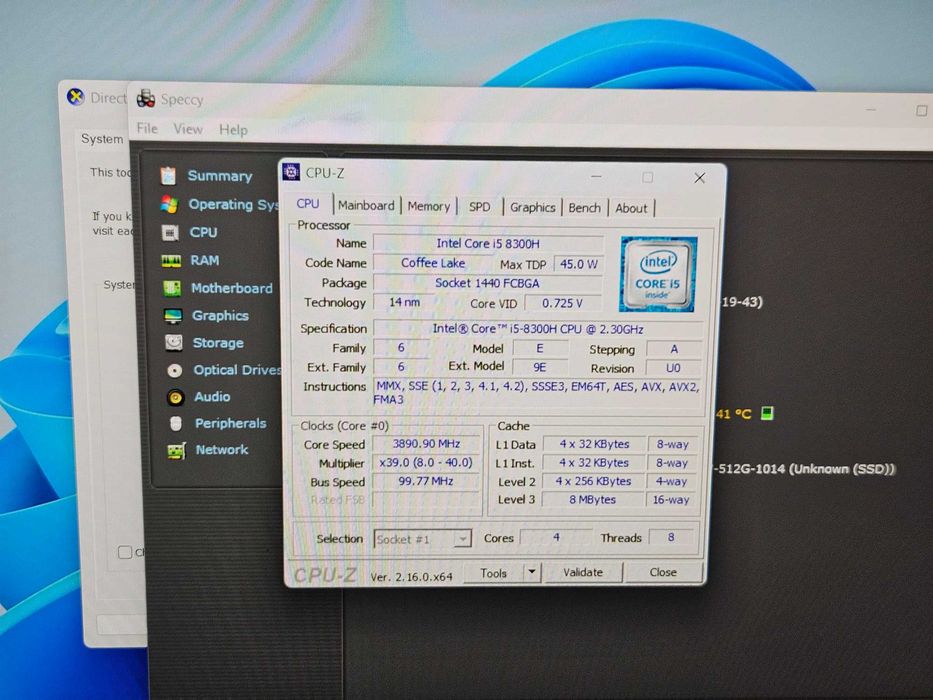This screenshot has width=933, height=700.
Task: Switch to the Mainboard tab in CPU-Z
Action: tap(366, 206)
